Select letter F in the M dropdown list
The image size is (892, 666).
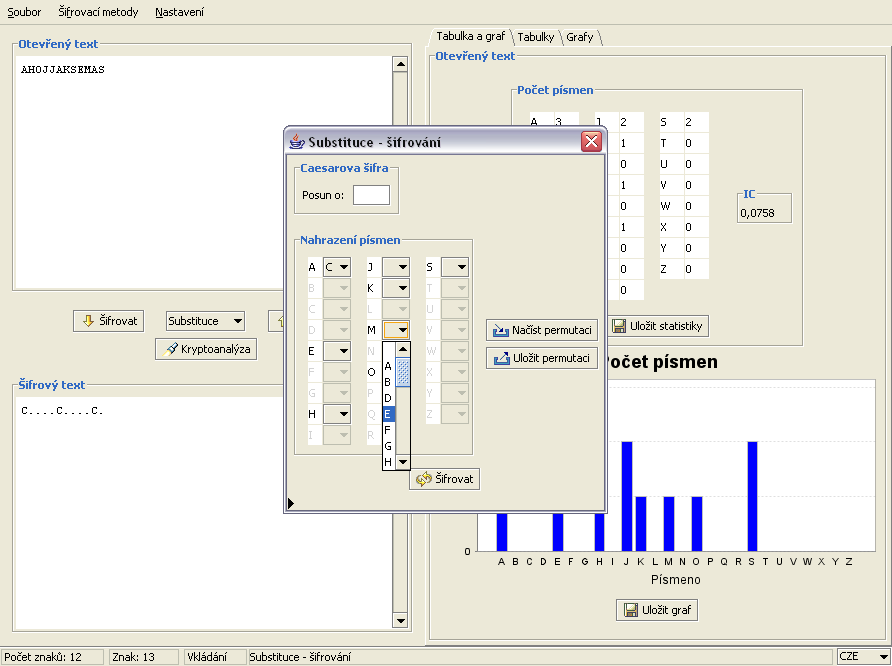(x=389, y=430)
